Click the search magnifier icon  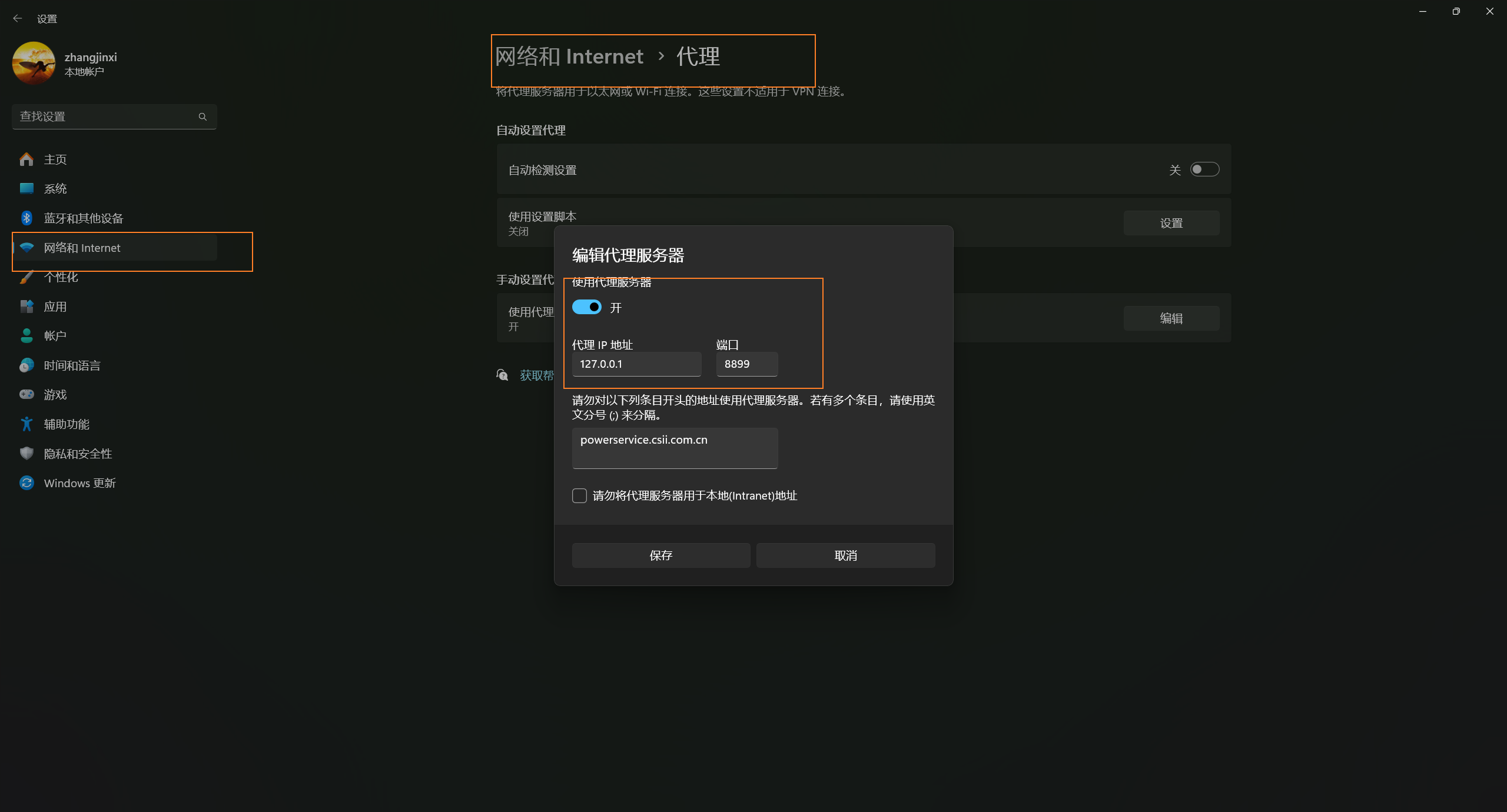[203, 117]
